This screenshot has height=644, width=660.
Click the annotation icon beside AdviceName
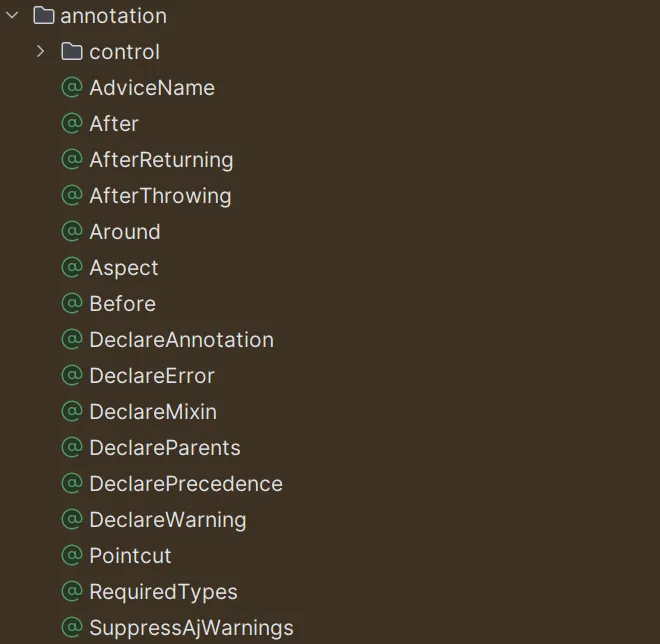click(x=71, y=88)
